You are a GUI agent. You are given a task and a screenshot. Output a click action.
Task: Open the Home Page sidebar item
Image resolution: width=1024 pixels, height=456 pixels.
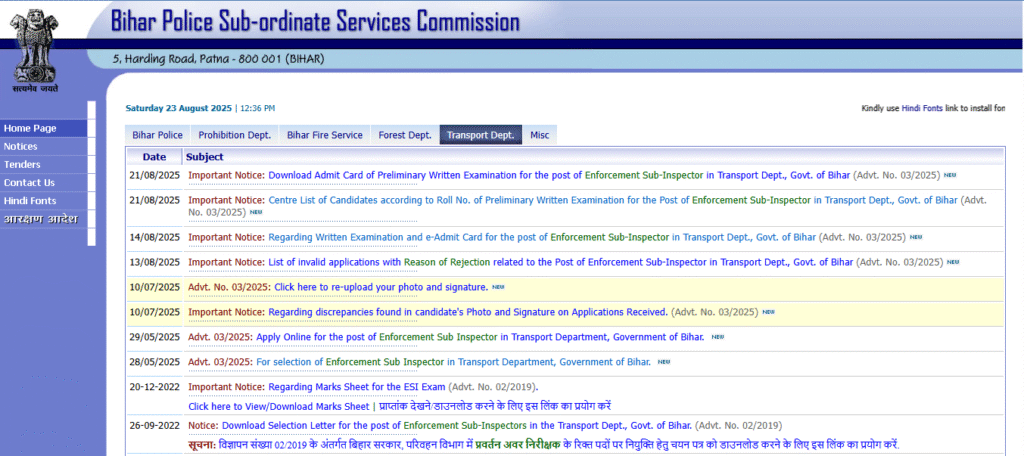coord(30,128)
